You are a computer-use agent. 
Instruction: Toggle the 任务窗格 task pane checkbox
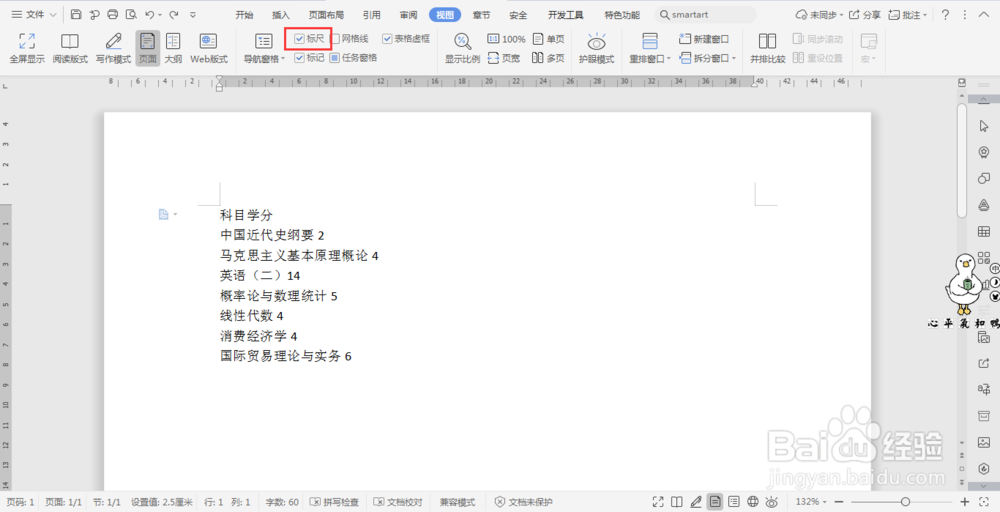pyautogui.click(x=335, y=57)
